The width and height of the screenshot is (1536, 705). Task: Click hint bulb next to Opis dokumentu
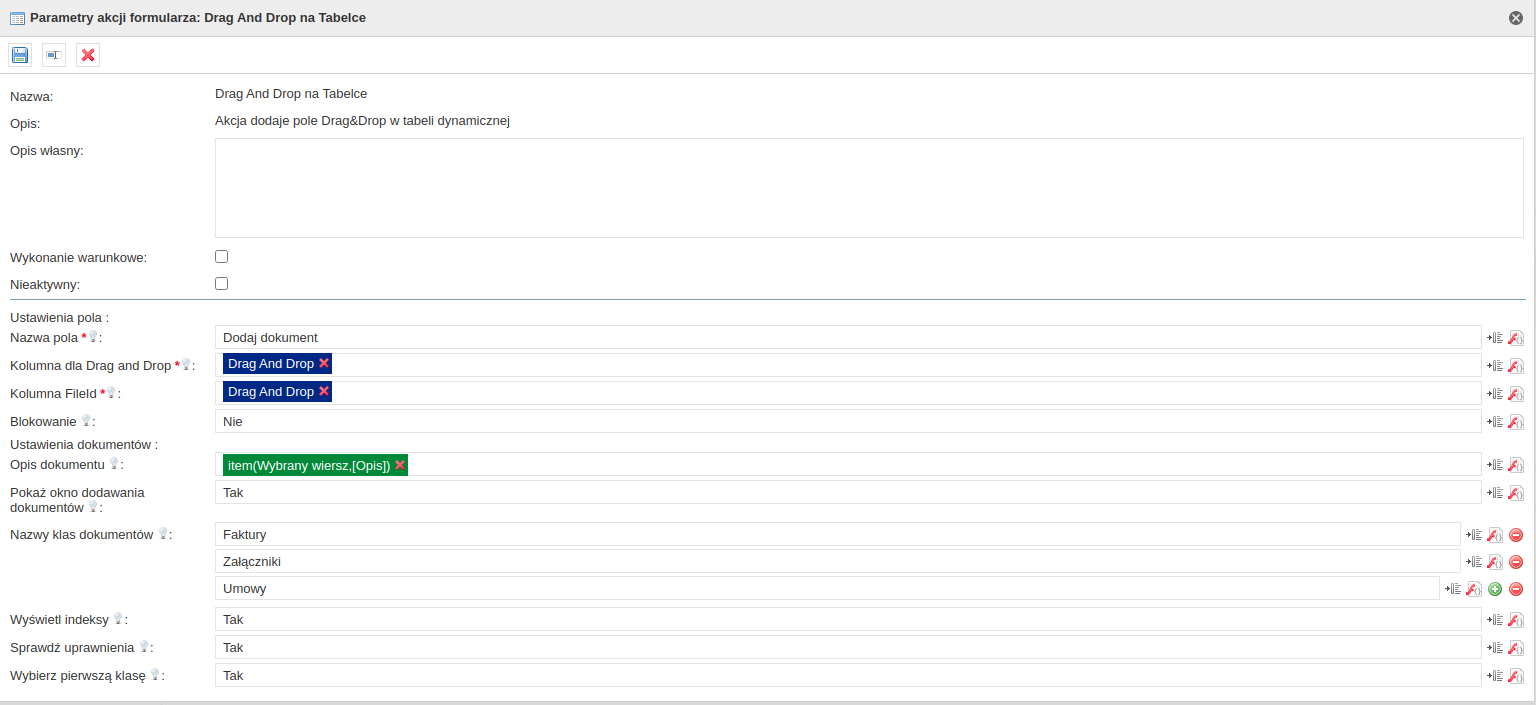[114, 464]
